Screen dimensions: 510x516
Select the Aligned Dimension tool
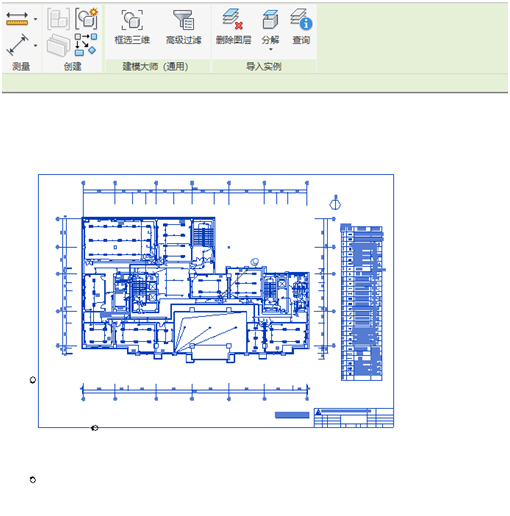click(x=17, y=44)
